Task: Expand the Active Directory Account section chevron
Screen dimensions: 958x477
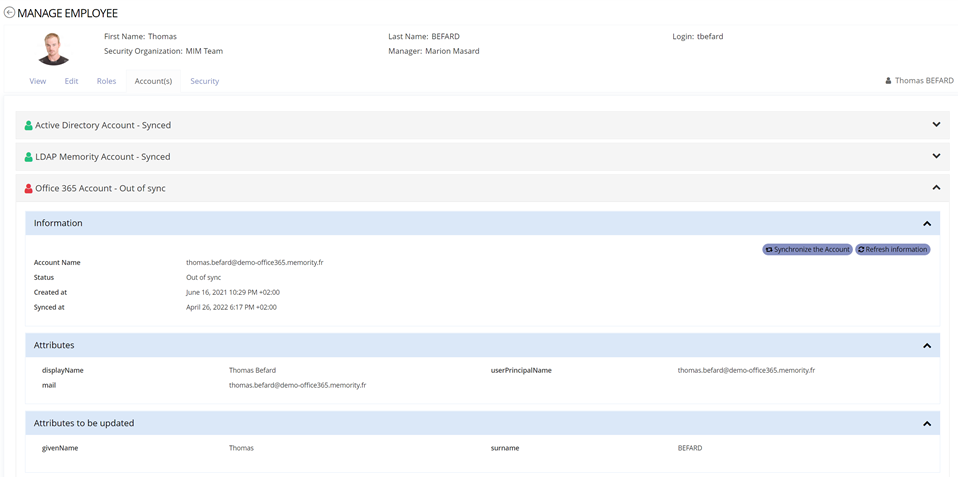Action: 936,125
